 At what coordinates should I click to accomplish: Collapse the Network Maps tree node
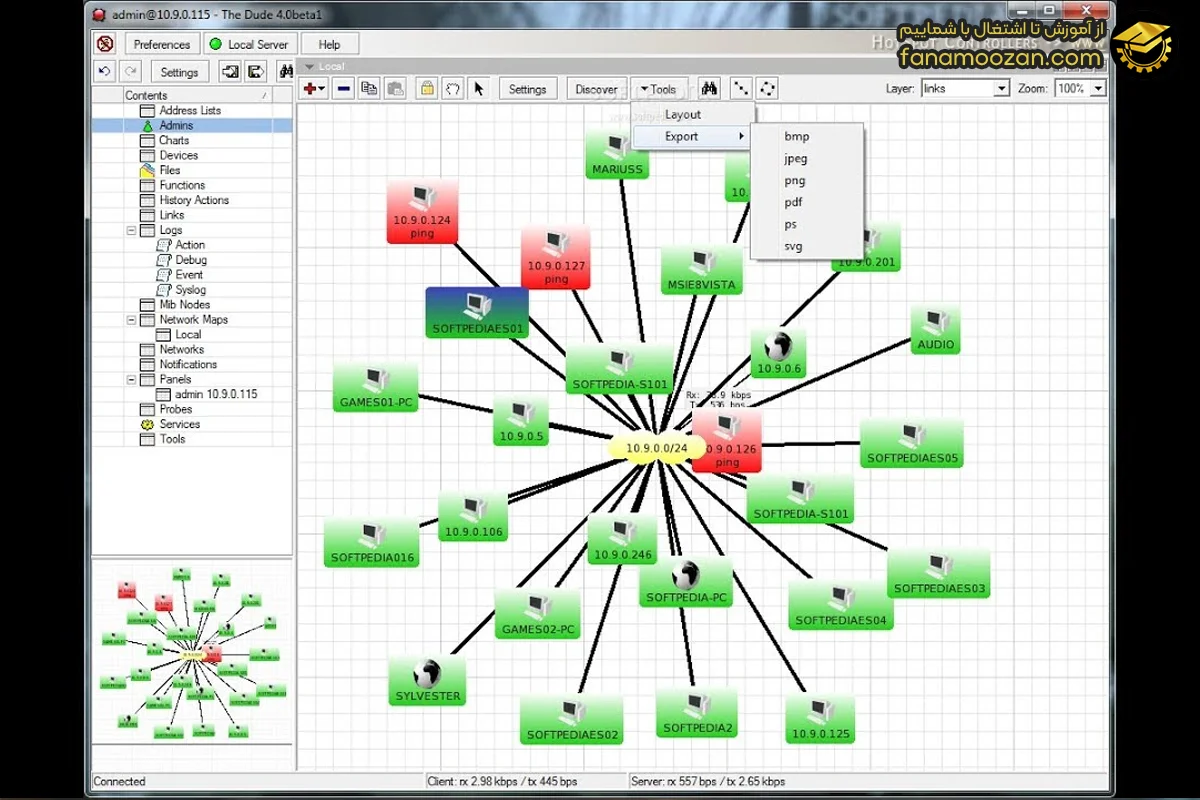132,320
